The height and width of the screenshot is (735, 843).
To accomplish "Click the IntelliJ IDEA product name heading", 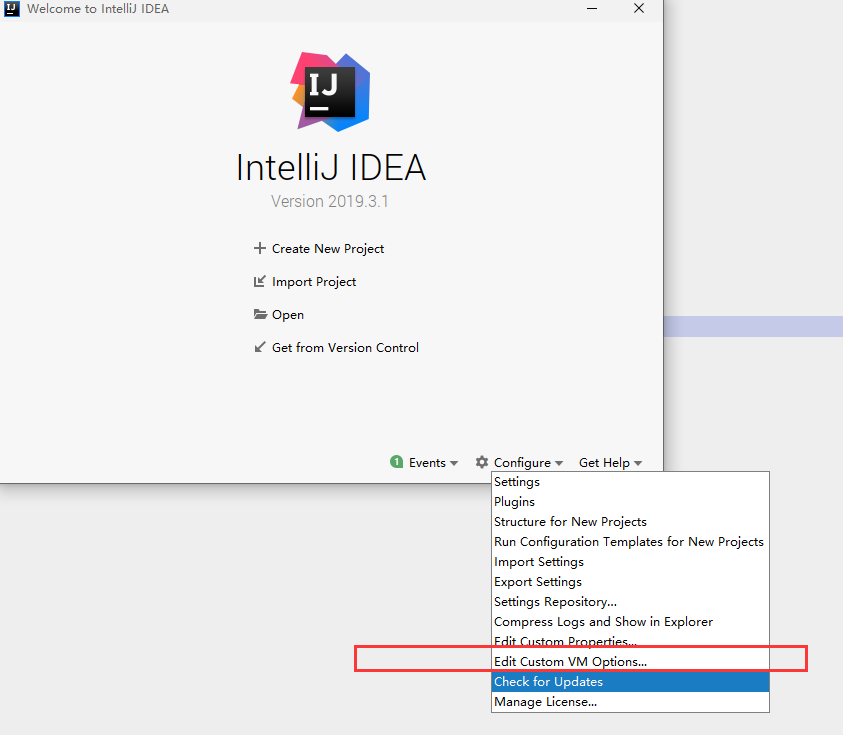I will click(331, 167).
